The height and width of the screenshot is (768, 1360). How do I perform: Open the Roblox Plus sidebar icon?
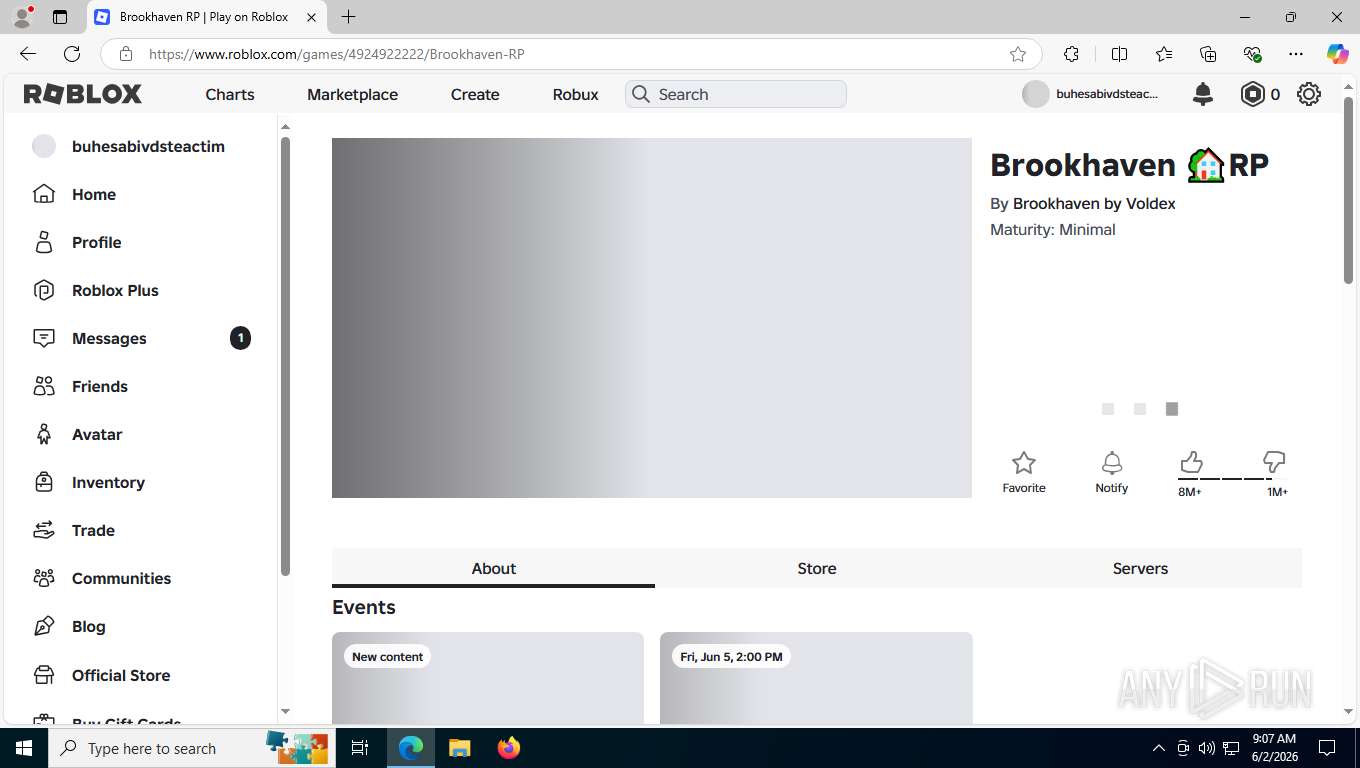click(44, 290)
